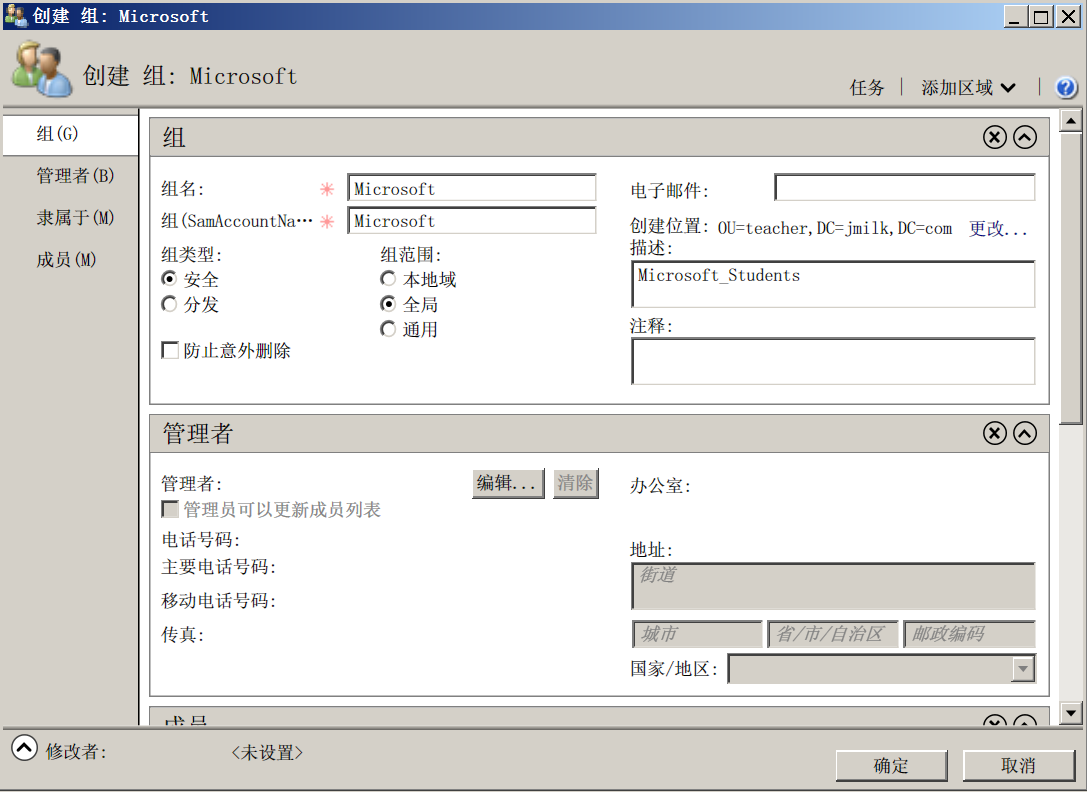Screen dimensions: 1087x792
Task: Click the 取消 button
Action: point(1018,766)
